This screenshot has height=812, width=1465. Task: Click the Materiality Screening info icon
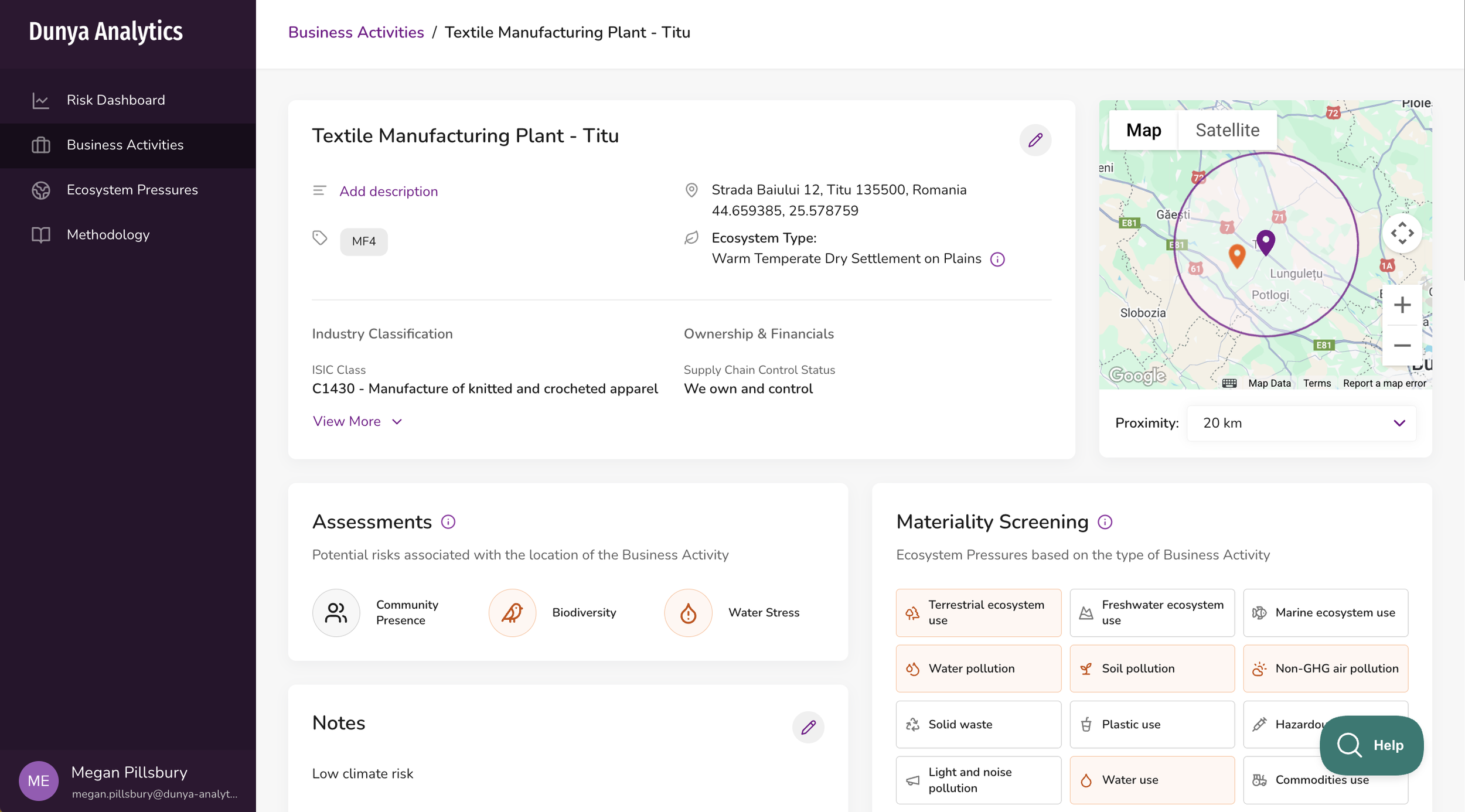click(1105, 521)
